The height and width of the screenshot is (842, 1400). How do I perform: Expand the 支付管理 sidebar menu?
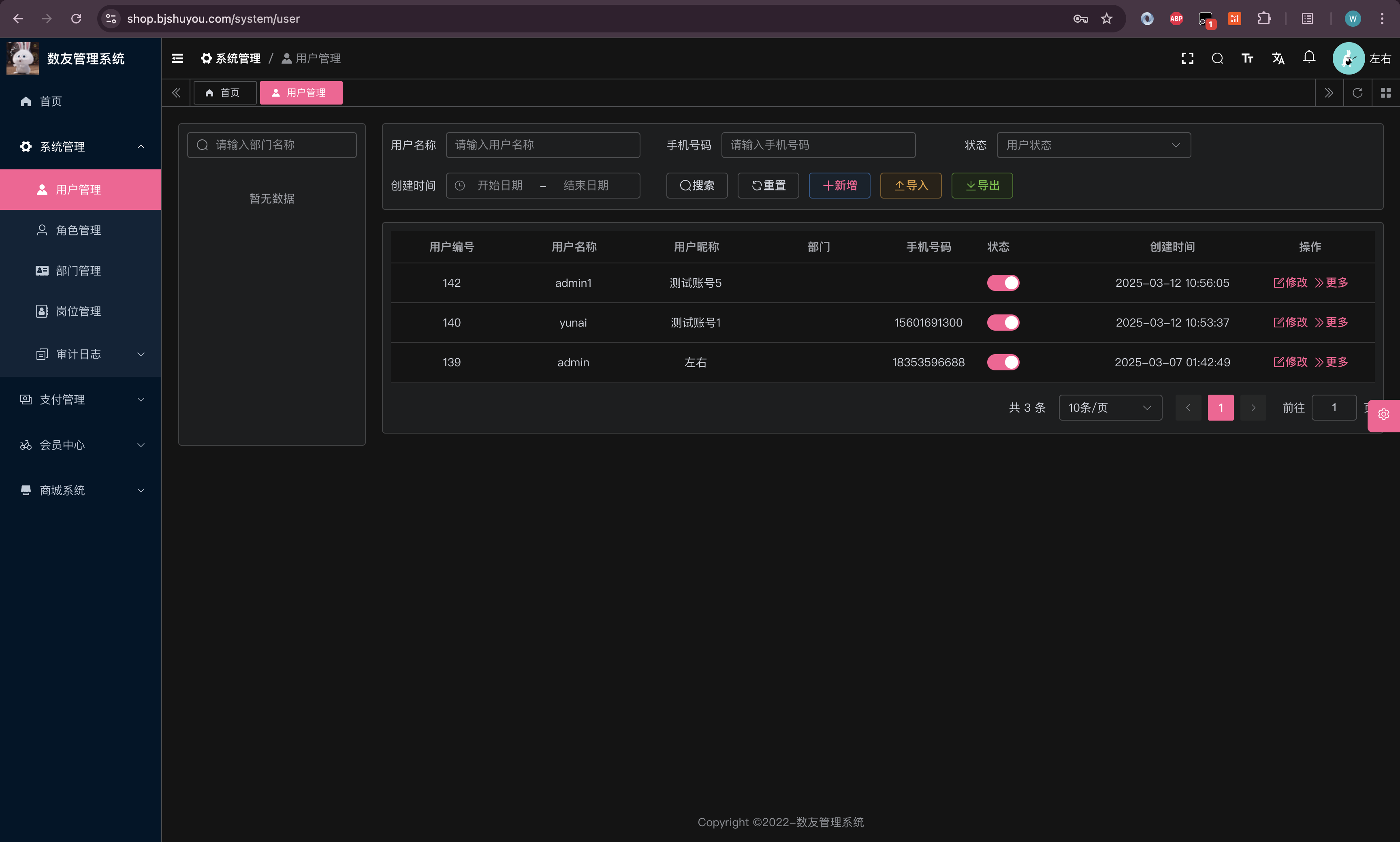(x=81, y=400)
